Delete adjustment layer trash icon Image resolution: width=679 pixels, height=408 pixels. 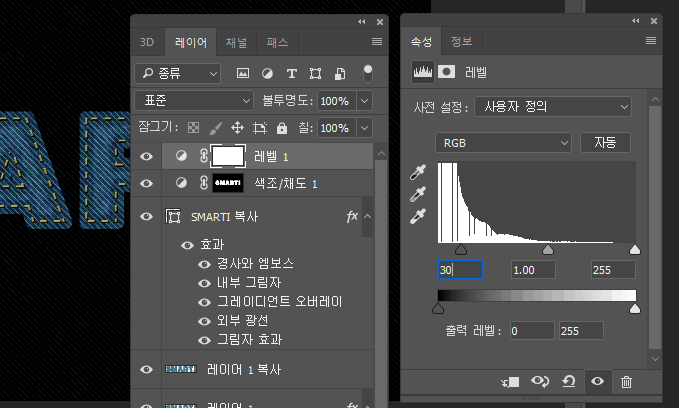tap(626, 382)
